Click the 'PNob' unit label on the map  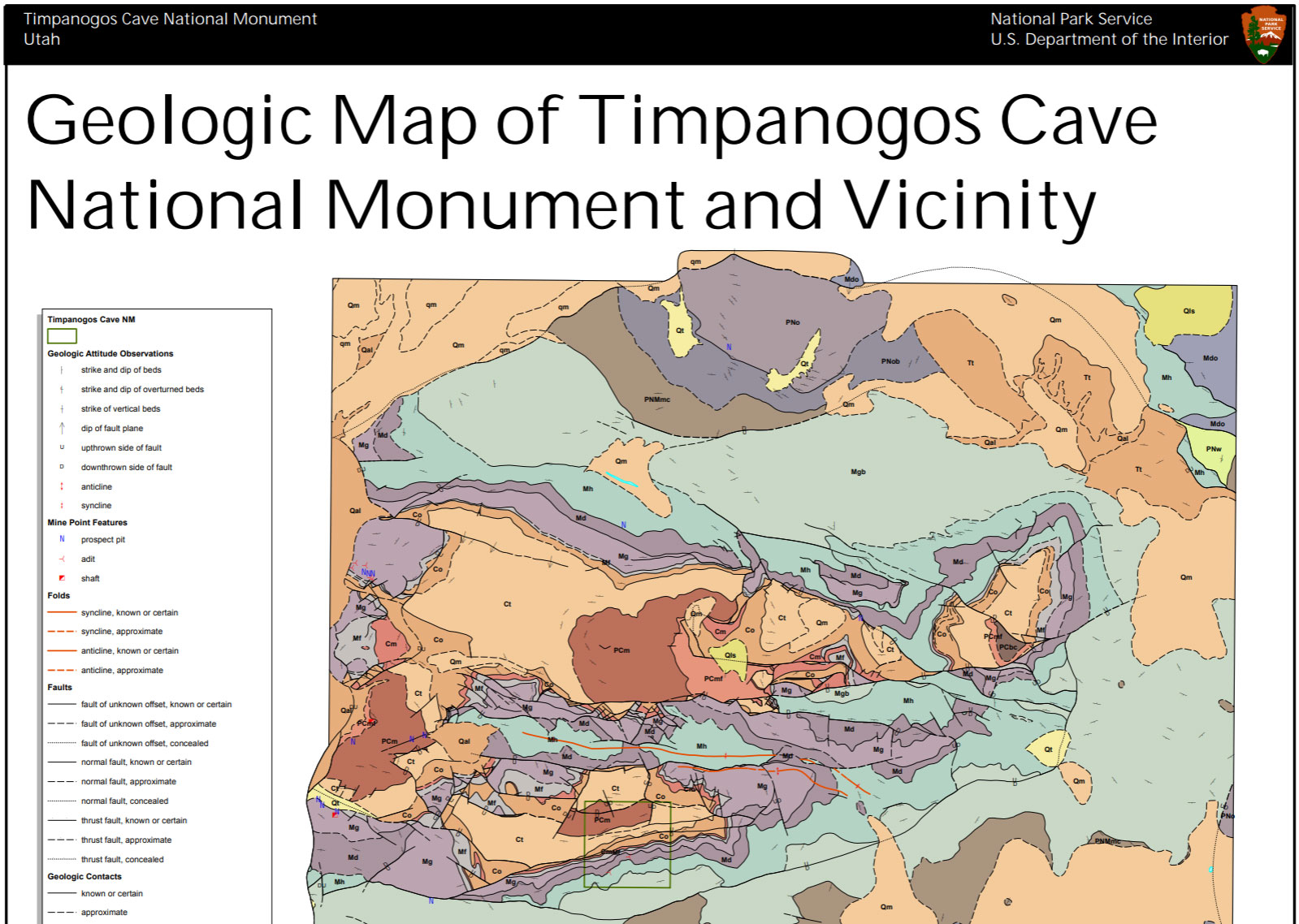890,361
